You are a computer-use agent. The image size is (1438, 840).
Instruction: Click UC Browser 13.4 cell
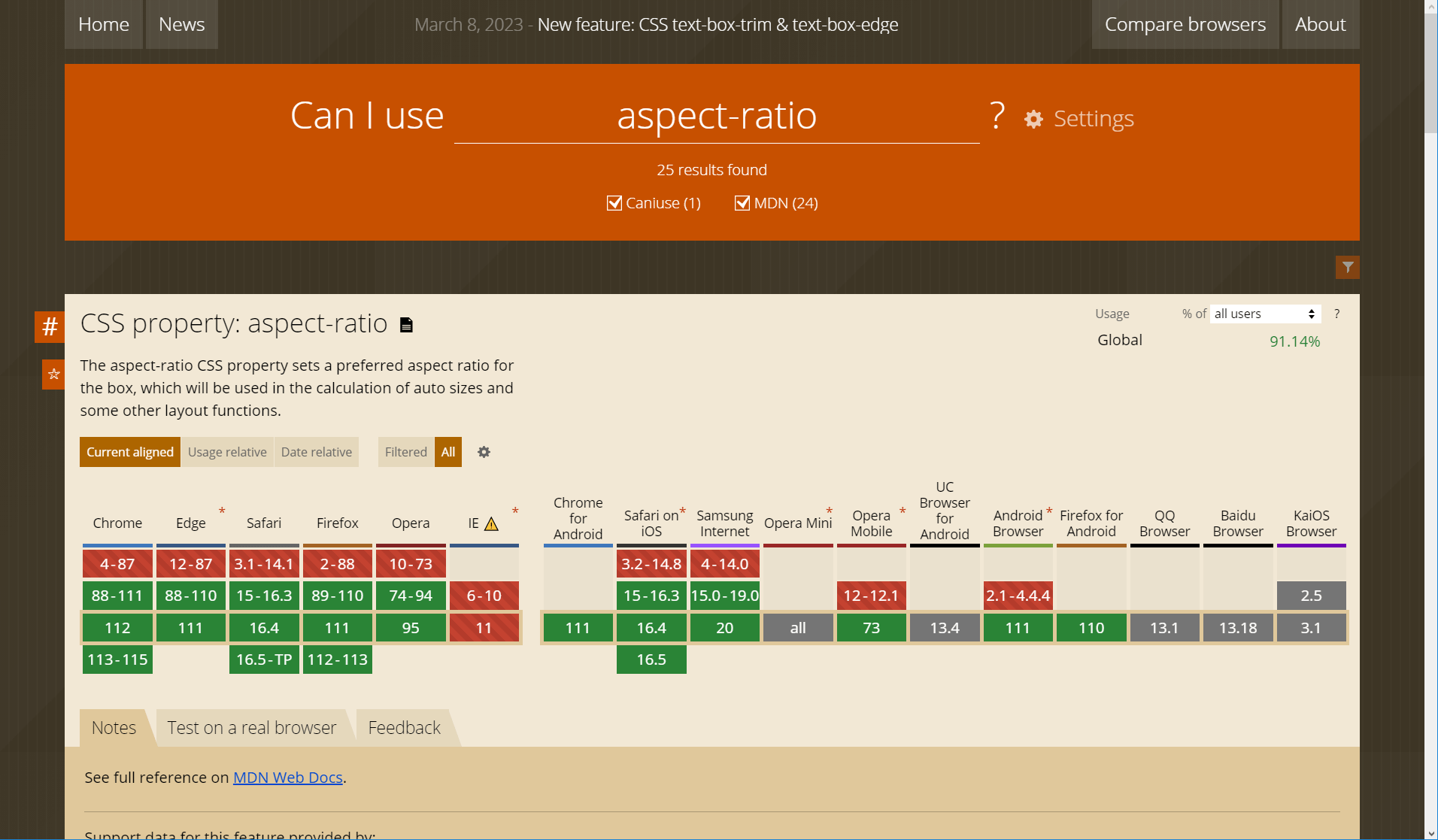pyautogui.click(x=945, y=628)
